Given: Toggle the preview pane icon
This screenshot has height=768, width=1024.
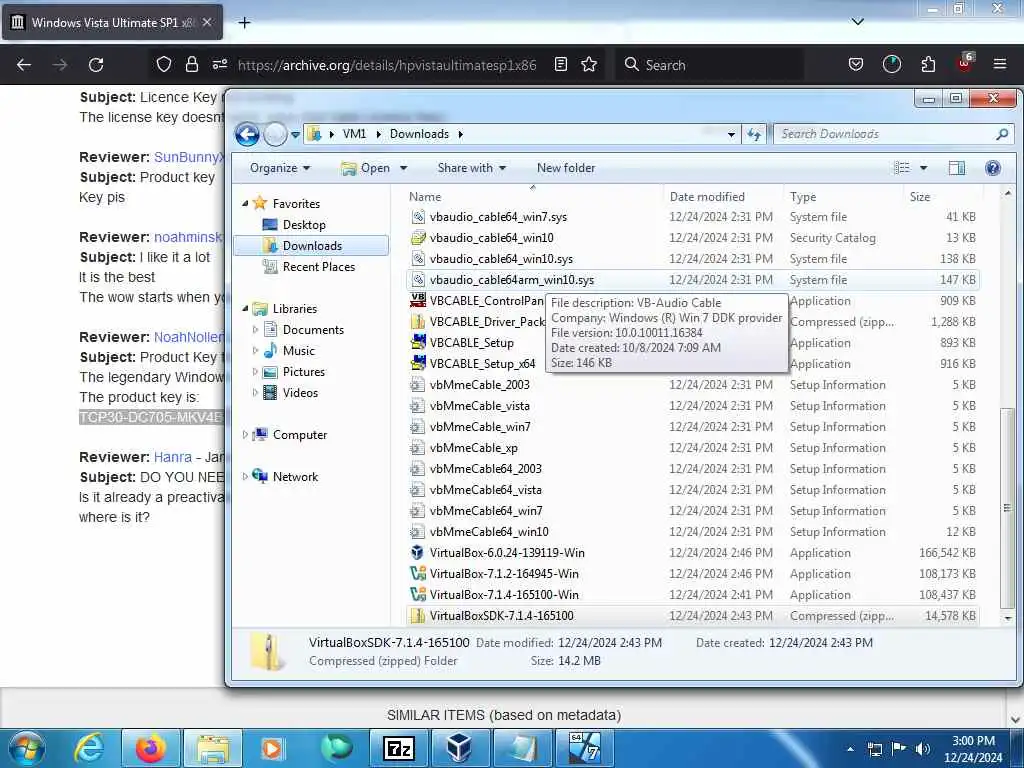Looking at the screenshot, I should [957, 168].
